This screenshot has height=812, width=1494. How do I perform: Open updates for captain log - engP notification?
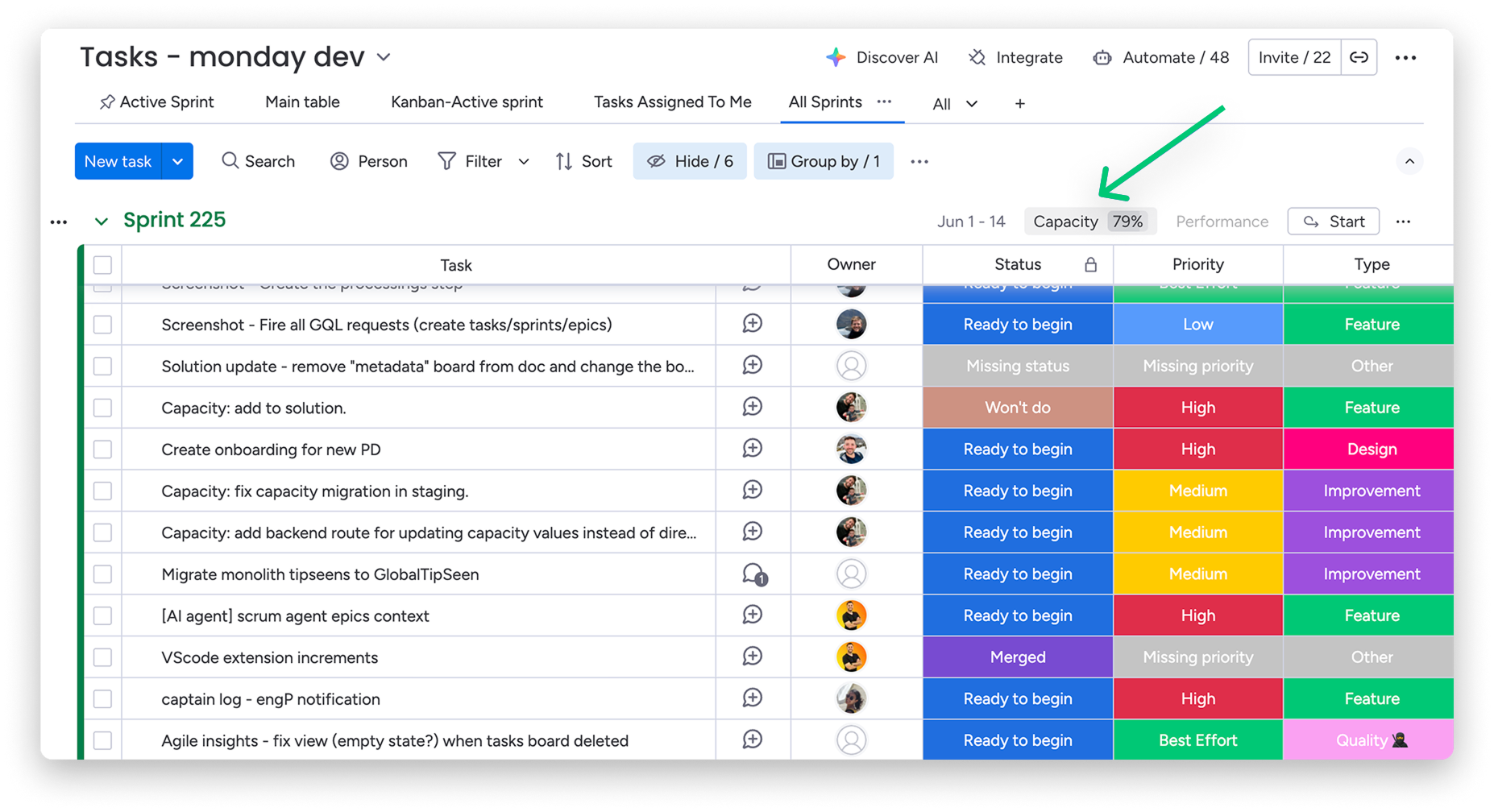[x=752, y=698]
